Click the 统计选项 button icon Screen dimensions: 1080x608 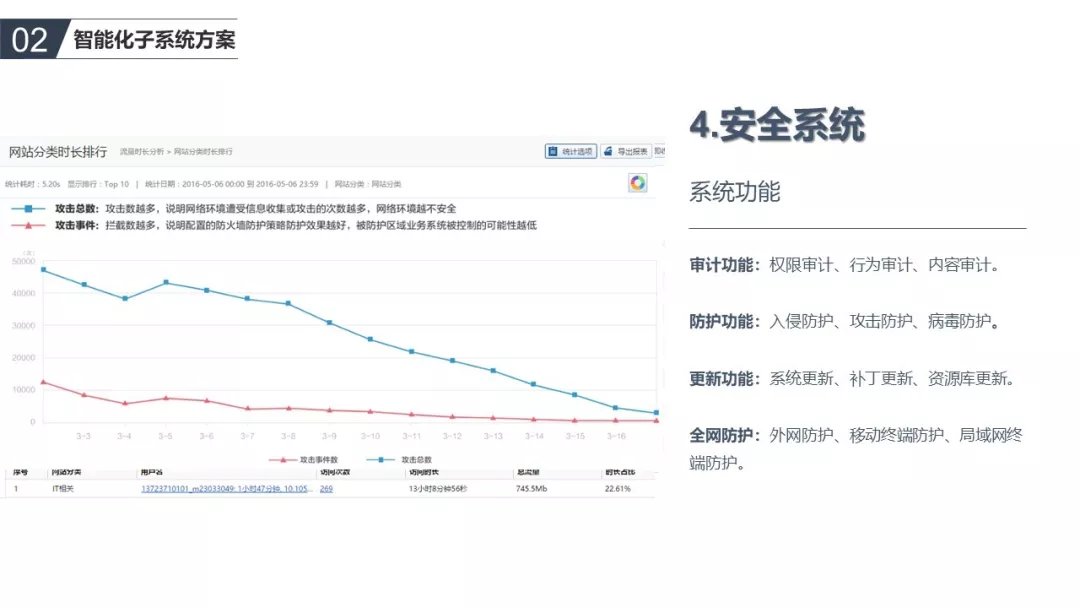[552, 152]
